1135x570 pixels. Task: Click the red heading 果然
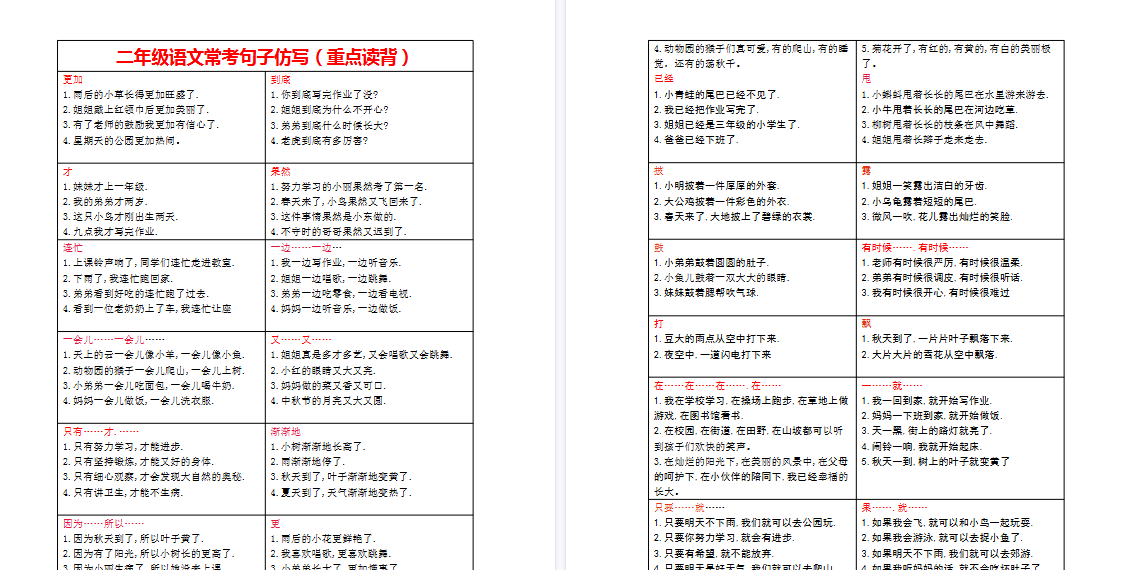pos(281,171)
